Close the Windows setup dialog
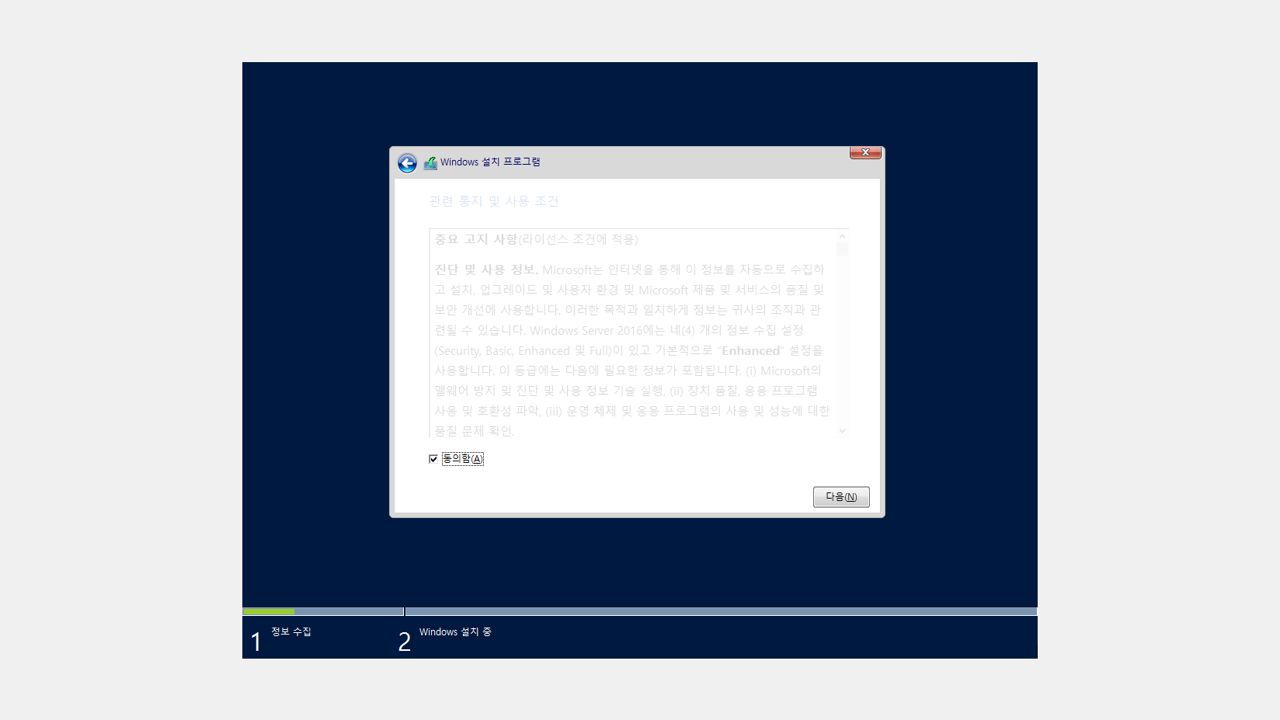Image resolution: width=1280 pixels, height=720 pixels. click(865, 153)
